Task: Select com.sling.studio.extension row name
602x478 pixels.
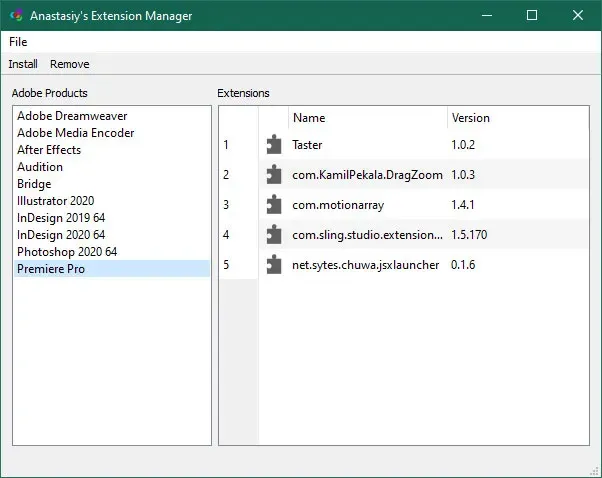Action: (x=367, y=235)
